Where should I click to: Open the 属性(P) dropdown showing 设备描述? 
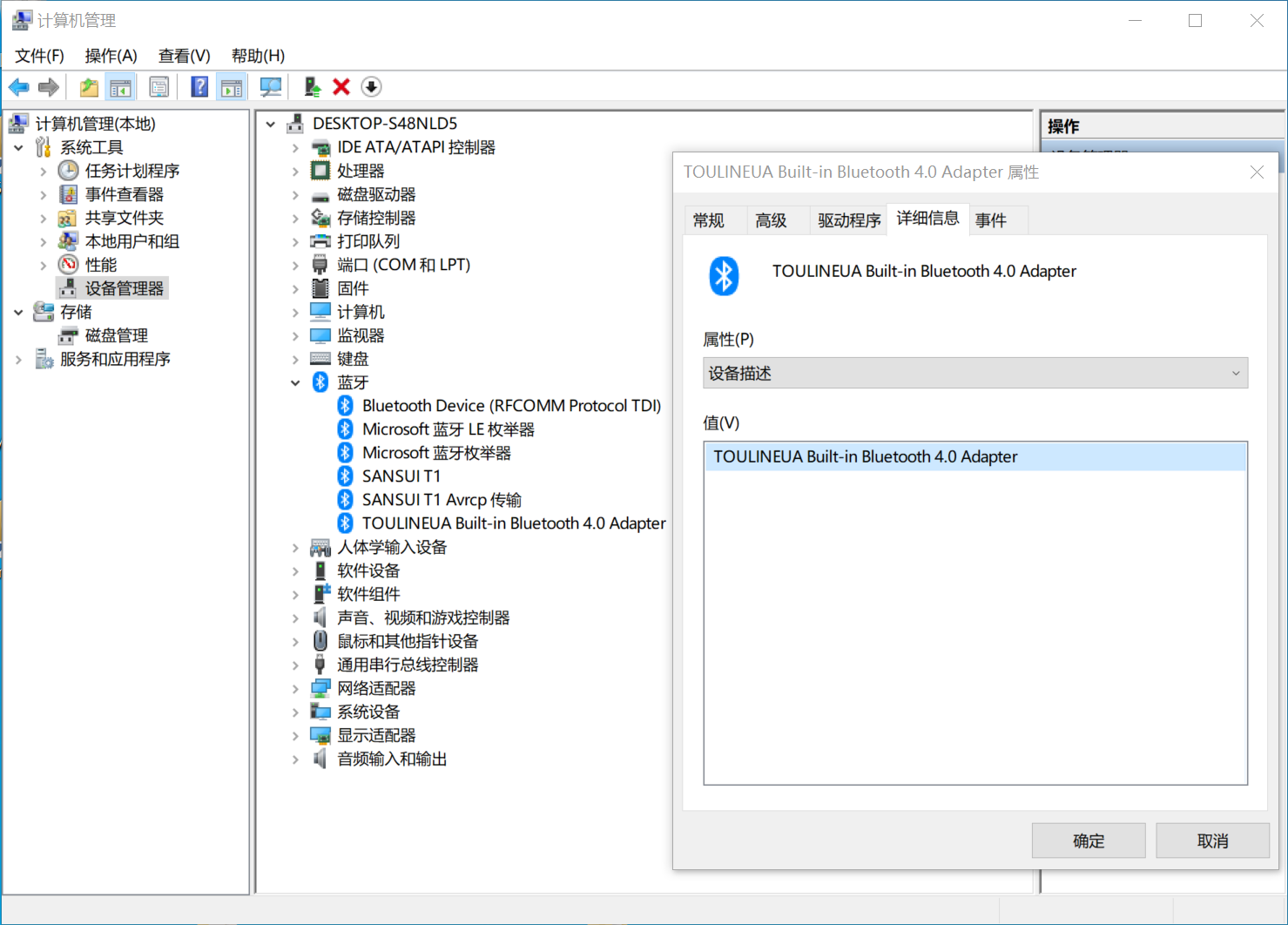975,373
